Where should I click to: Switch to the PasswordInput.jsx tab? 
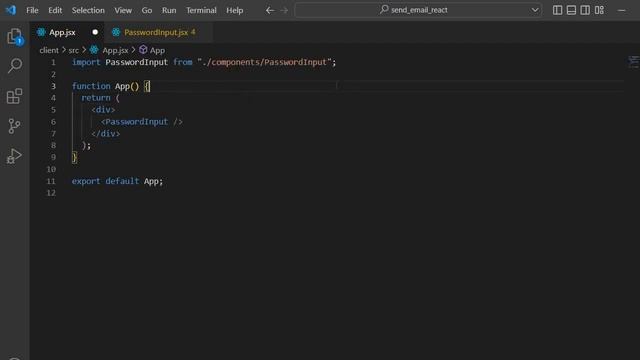158,32
